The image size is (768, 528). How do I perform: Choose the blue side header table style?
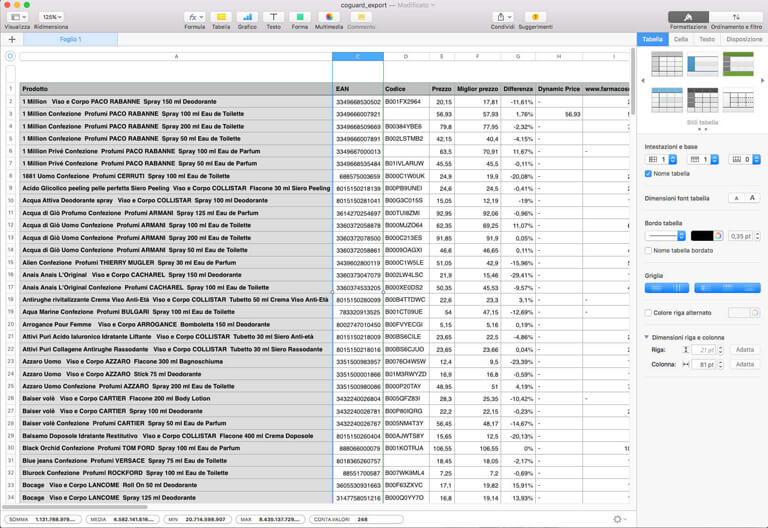click(x=702, y=64)
